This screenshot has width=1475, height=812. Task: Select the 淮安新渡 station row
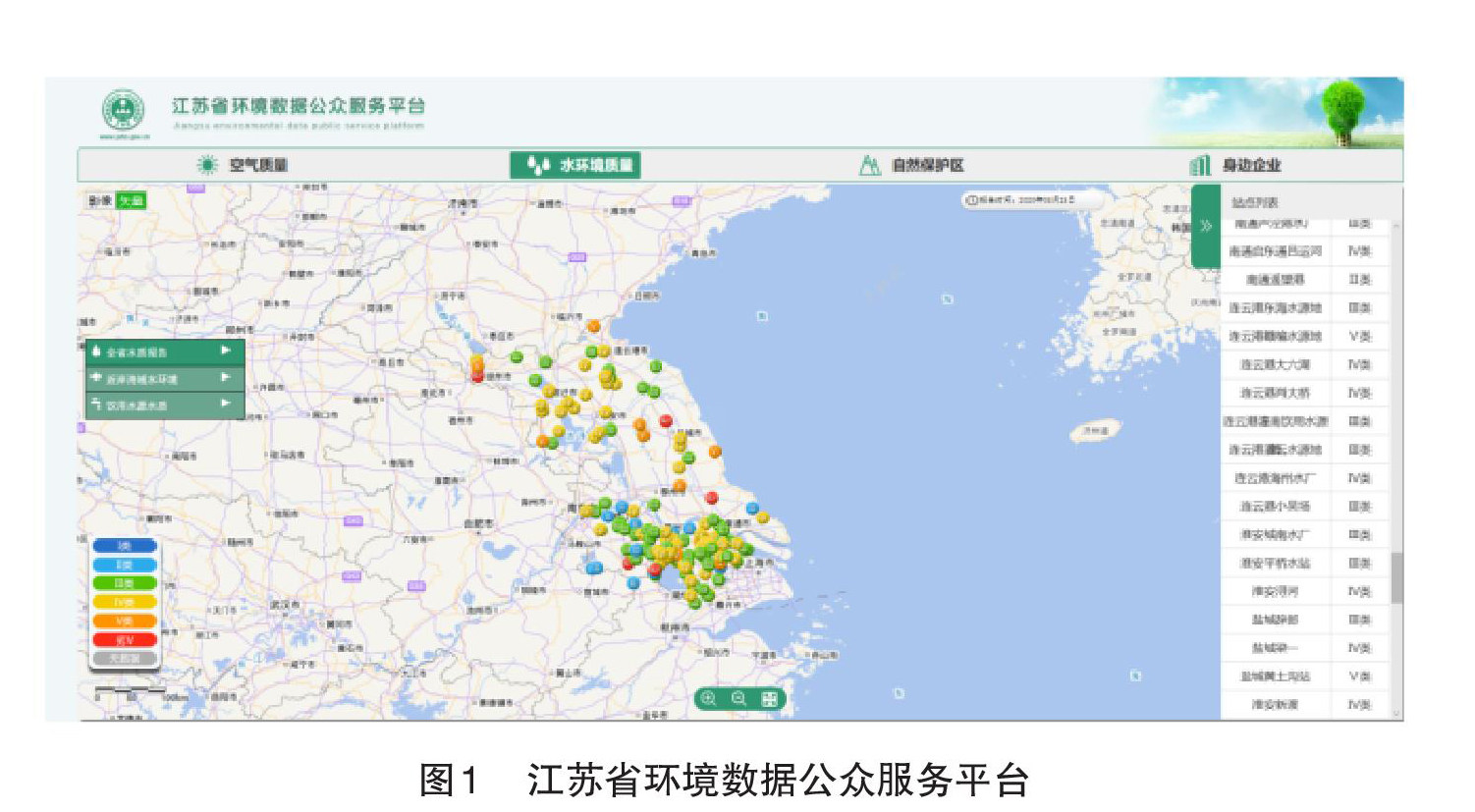click(1306, 705)
